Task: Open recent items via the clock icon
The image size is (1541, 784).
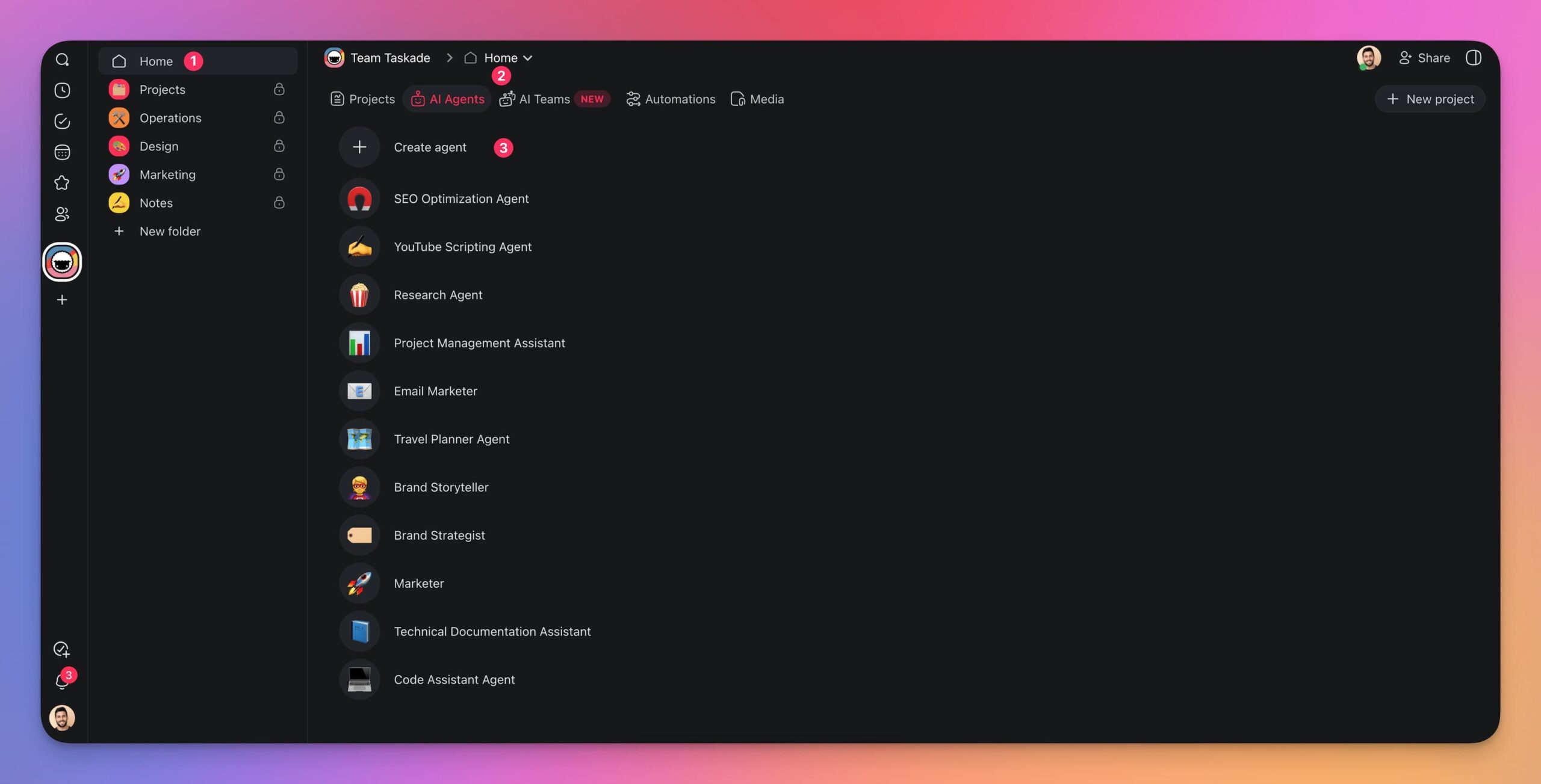Action: click(62, 90)
